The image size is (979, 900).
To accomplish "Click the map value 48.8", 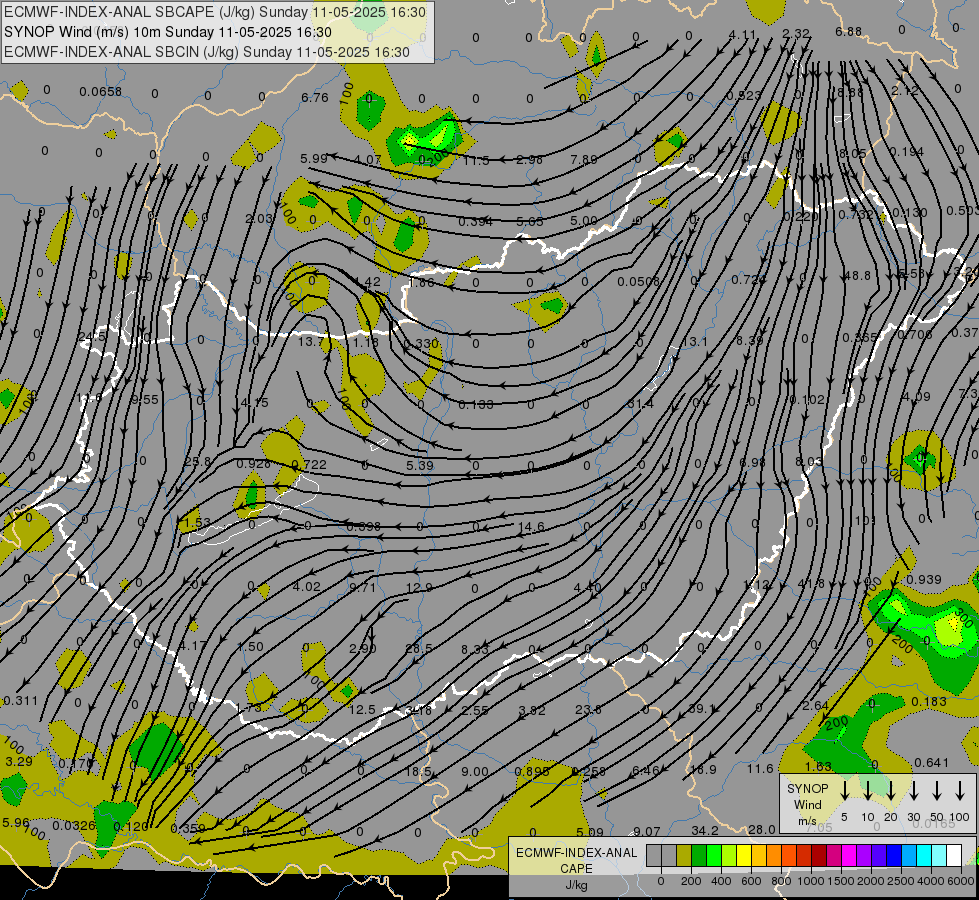I will point(857,275).
